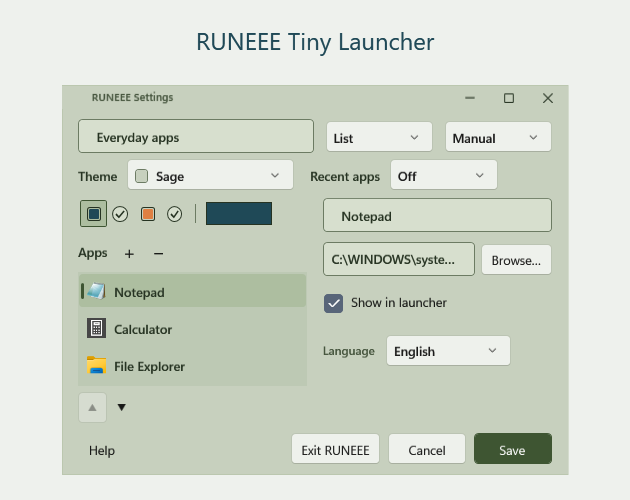
Task: Click the Cancel button
Action: tap(427, 449)
